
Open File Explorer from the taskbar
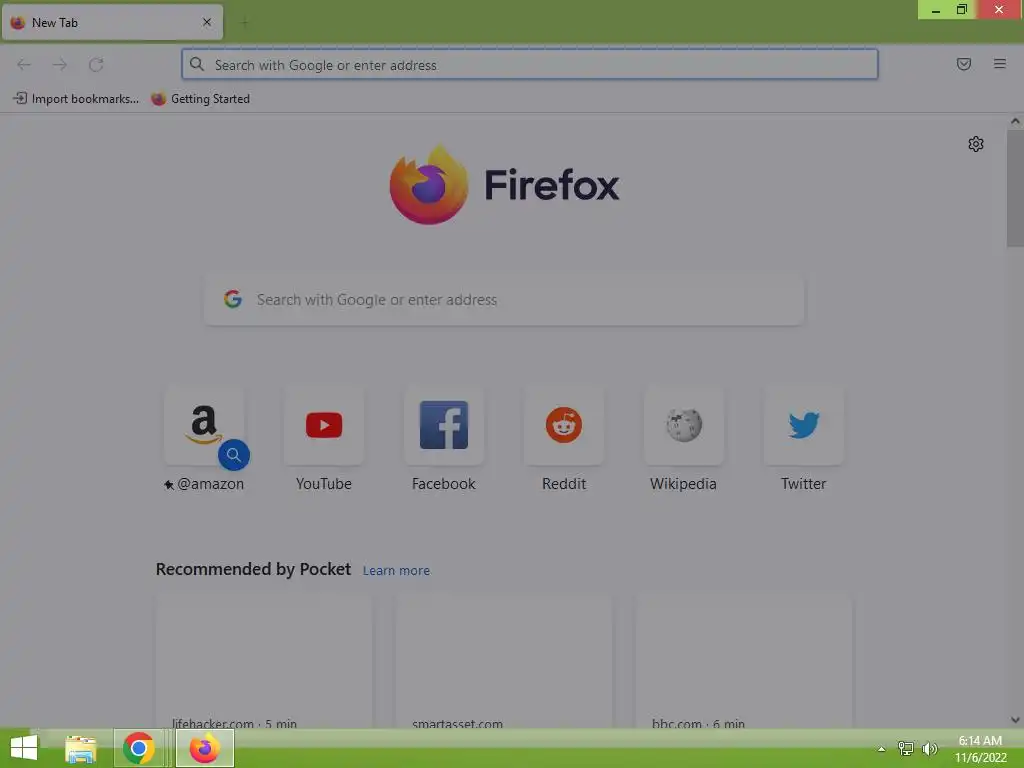[80, 748]
